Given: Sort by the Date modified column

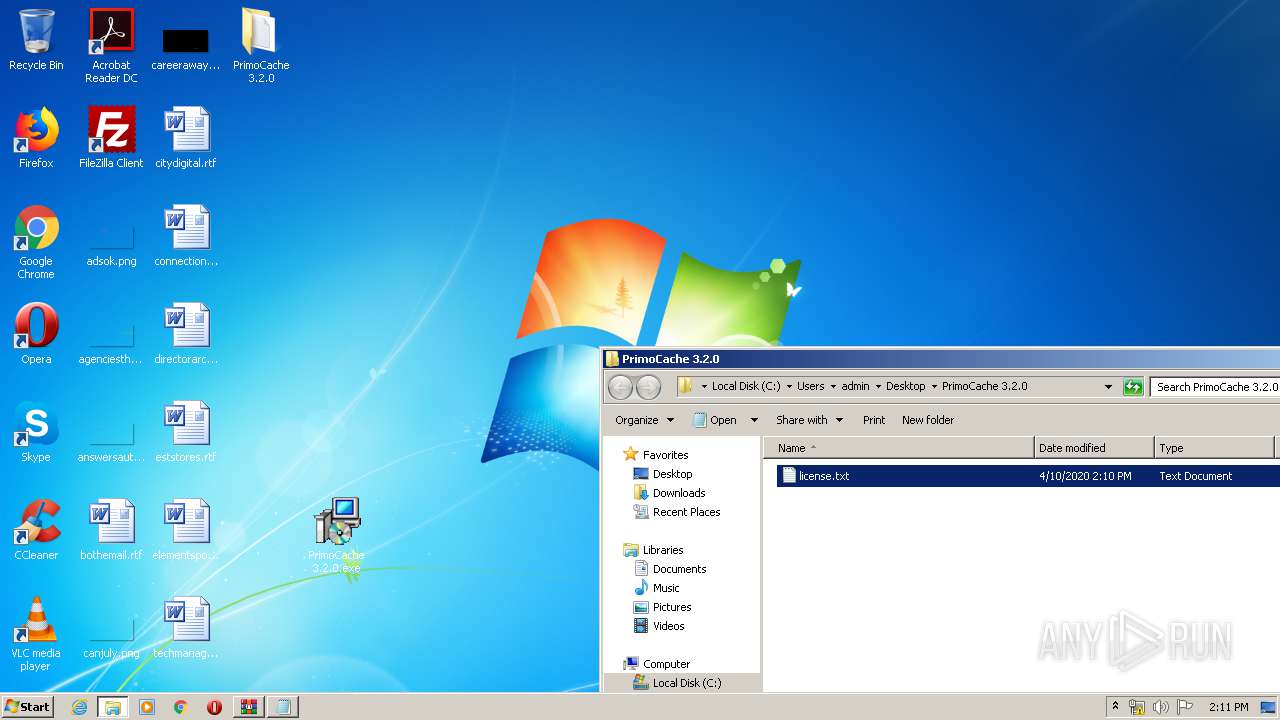Looking at the screenshot, I should click(x=1094, y=448).
